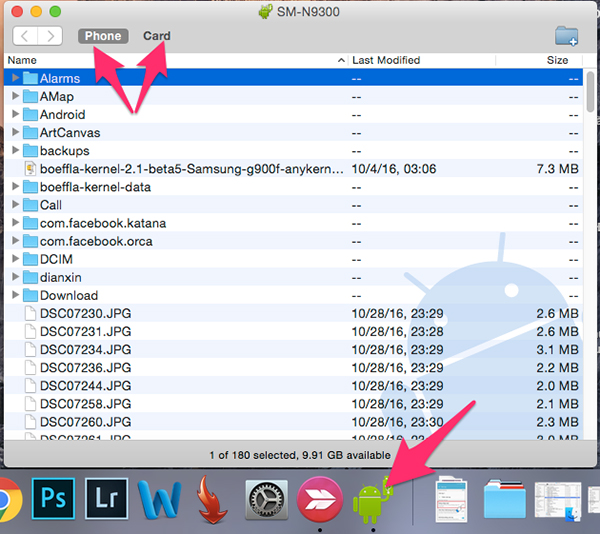
Task: Switch to the Card storage tab
Action: pyautogui.click(x=157, y=36)
